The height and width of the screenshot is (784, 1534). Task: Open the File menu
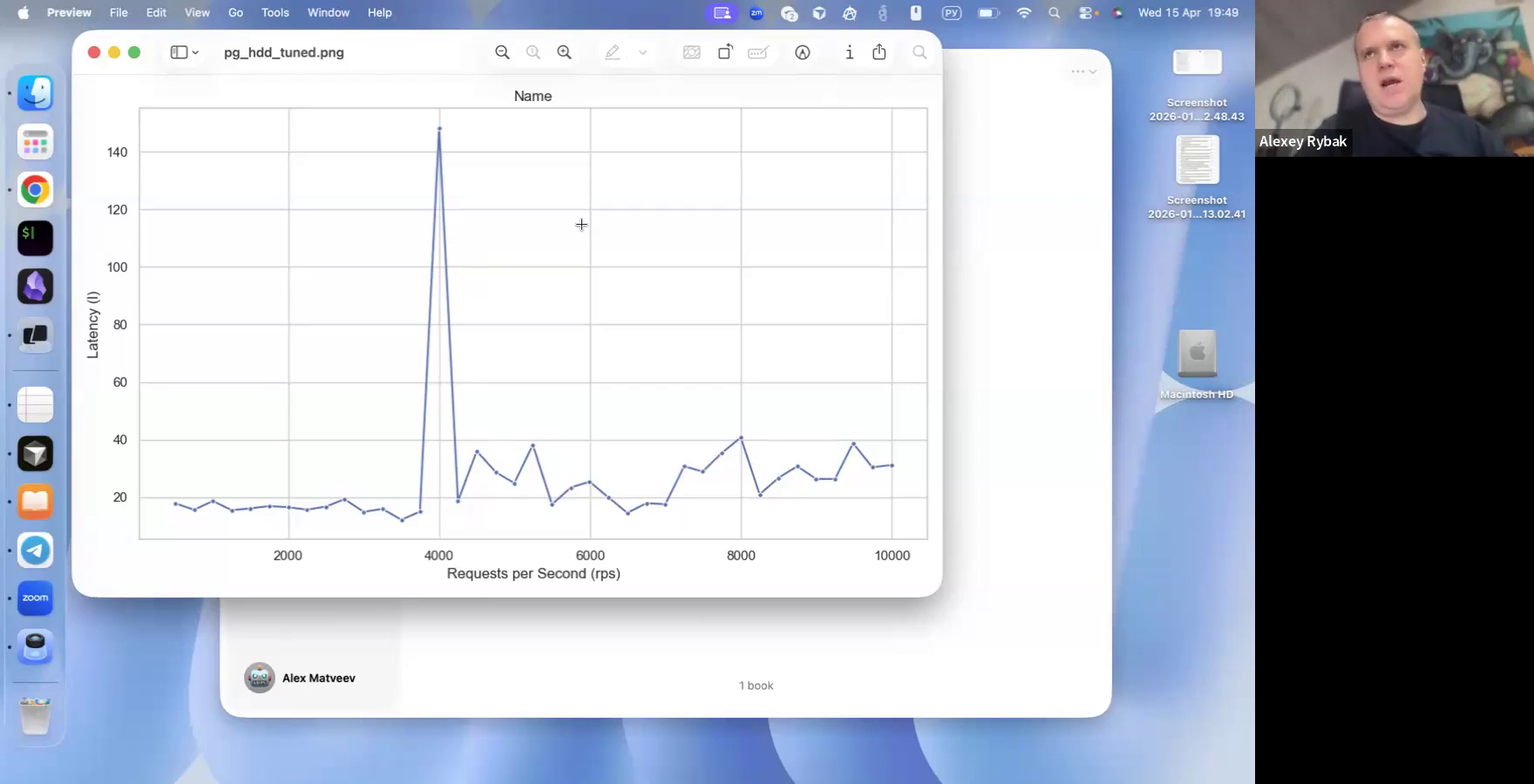119,12
